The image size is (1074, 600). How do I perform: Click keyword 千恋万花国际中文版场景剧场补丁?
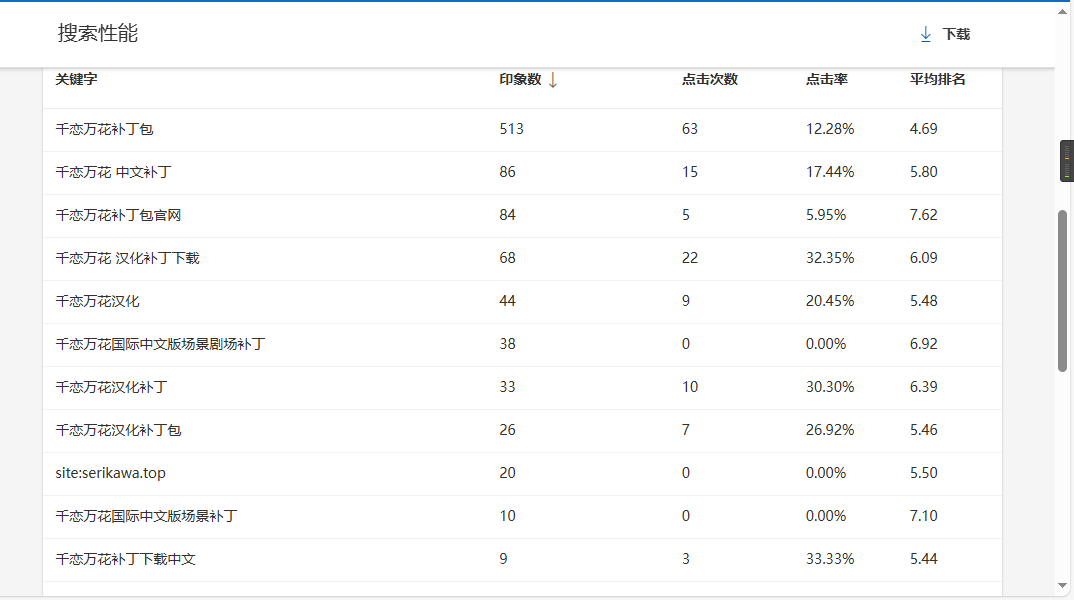point(160,344)
